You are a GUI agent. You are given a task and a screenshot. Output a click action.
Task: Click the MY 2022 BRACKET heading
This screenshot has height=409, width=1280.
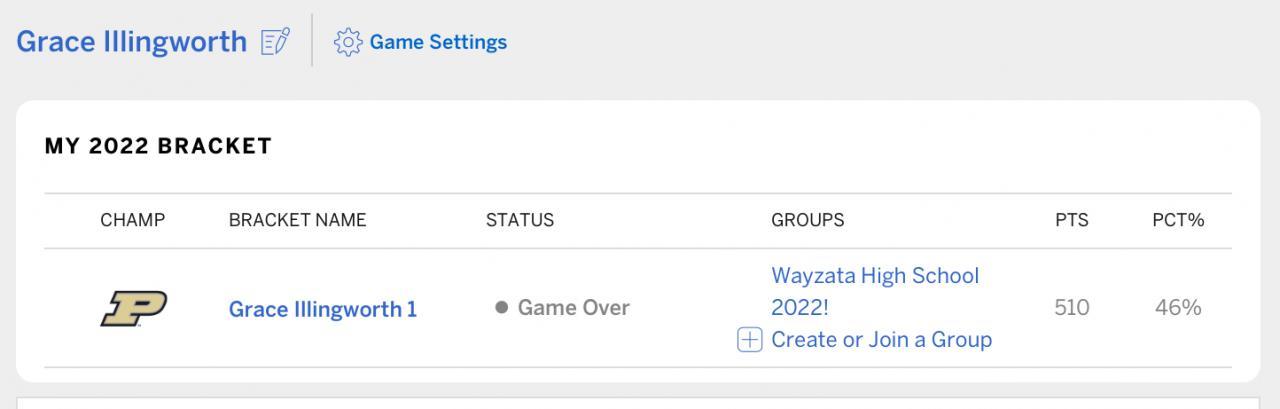coord(158,146)
